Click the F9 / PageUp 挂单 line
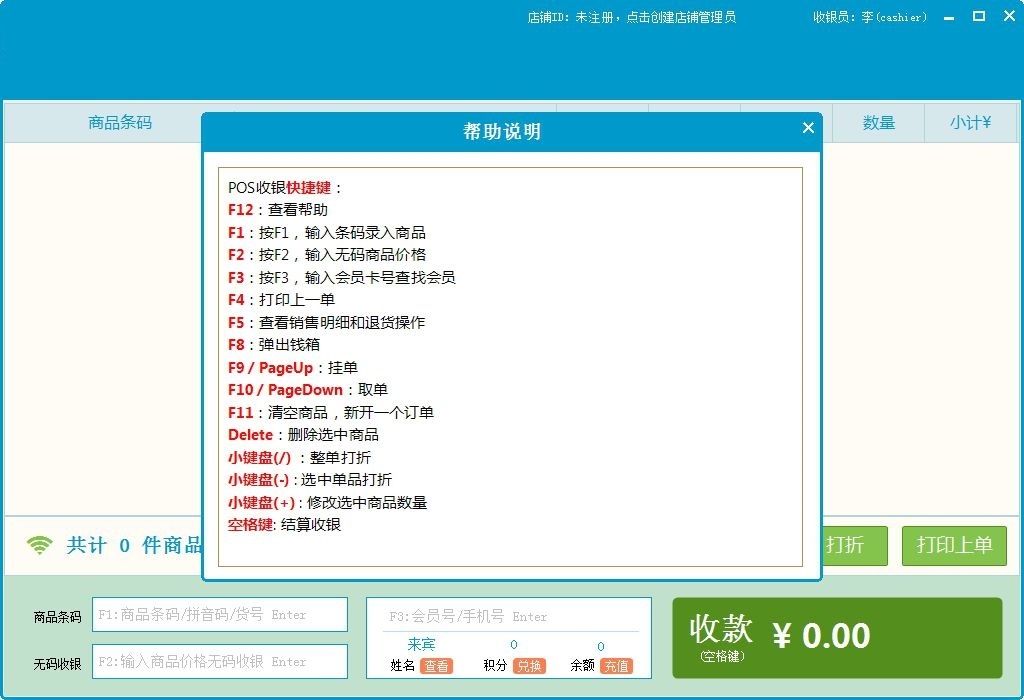 [293, 368]
